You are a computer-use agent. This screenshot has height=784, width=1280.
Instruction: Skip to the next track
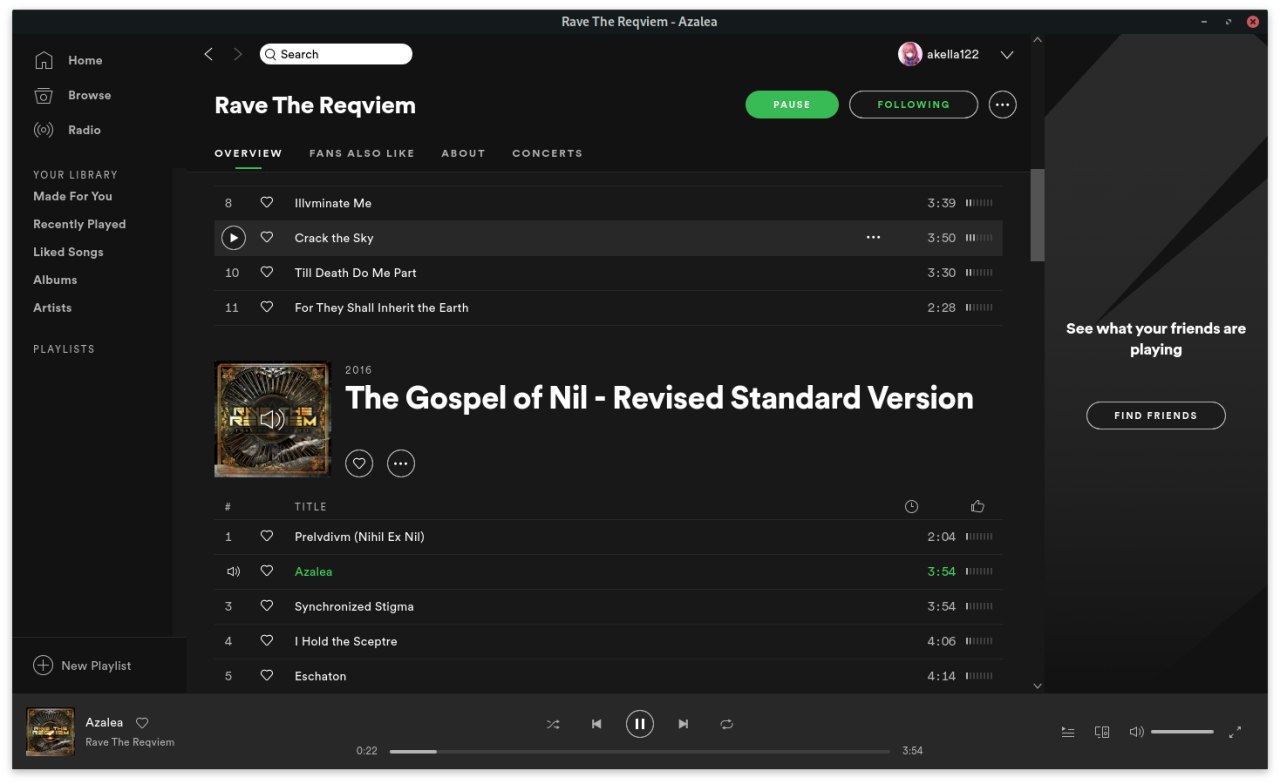(x=683, y=724)
